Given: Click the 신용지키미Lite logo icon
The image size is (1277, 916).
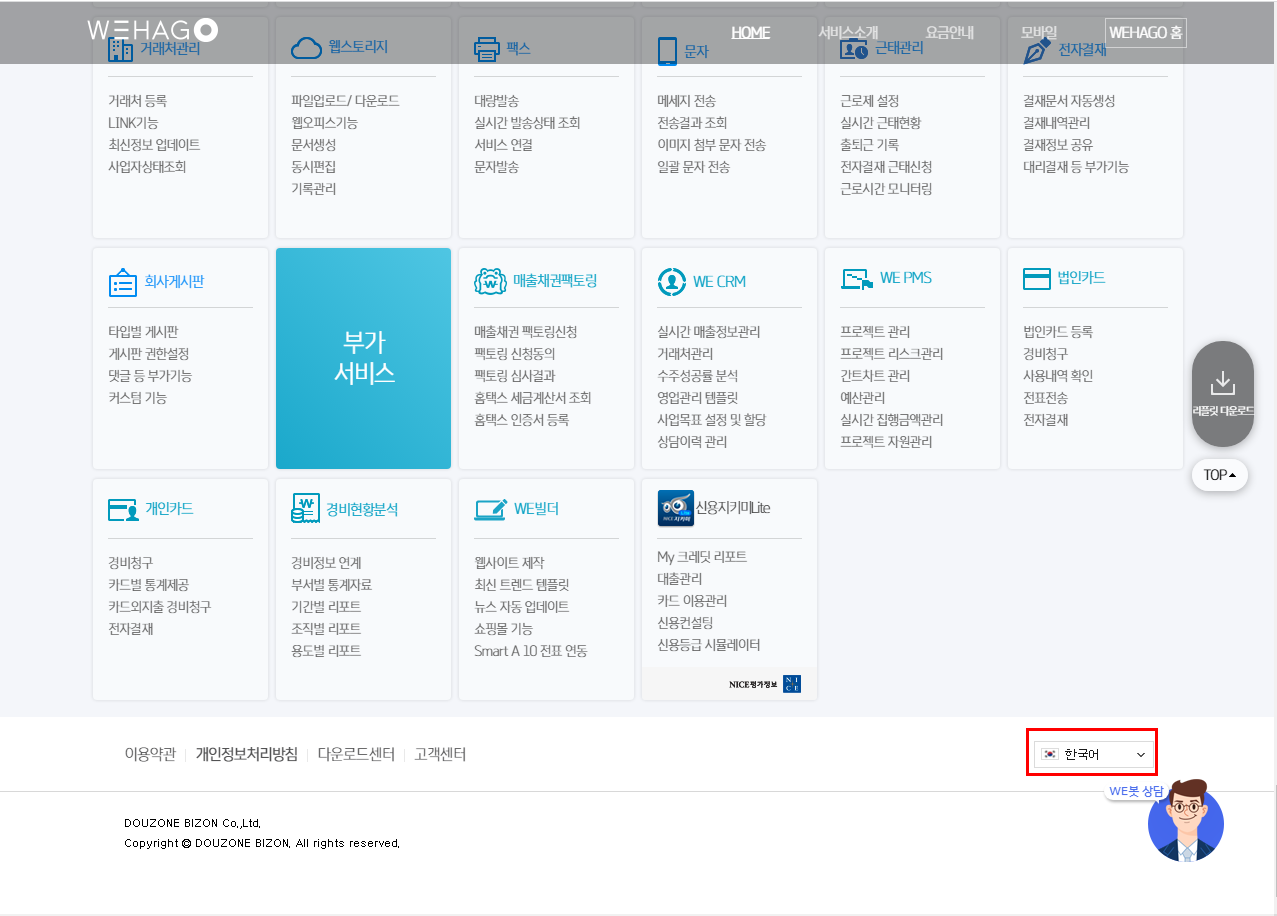Looking at the screenshot, I should coord(675,508).
